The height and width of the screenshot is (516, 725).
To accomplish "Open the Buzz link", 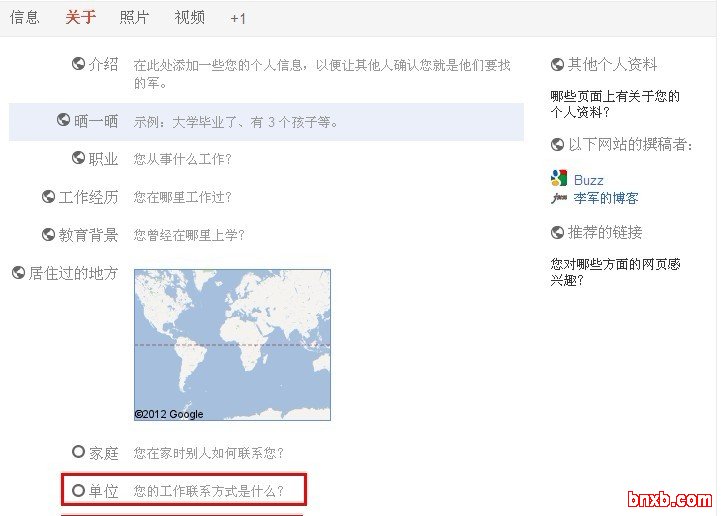I will click(x=589, y=180).
